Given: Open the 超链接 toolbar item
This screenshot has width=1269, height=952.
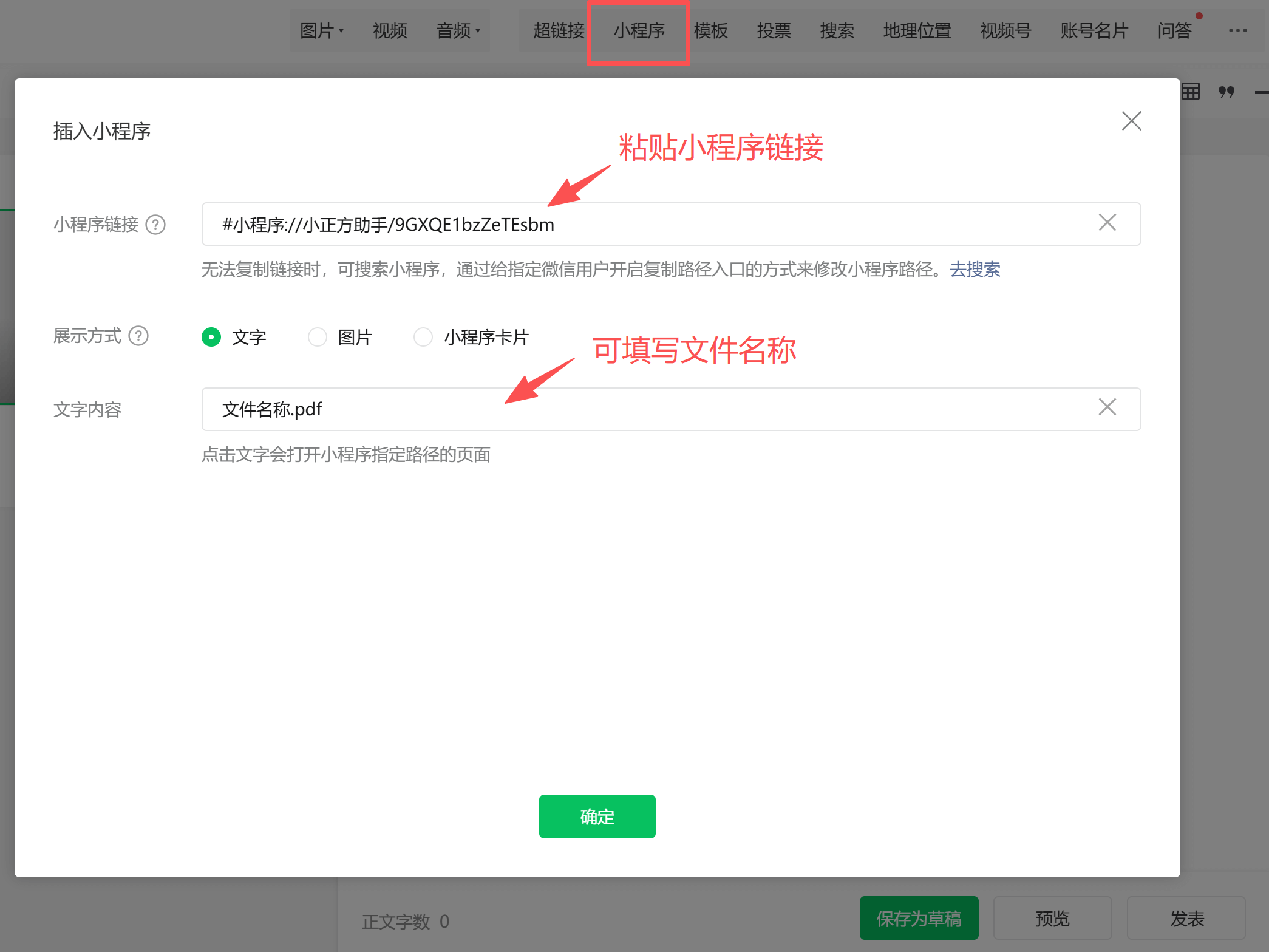Looking at the screenshot, I should tap(558, 30).
